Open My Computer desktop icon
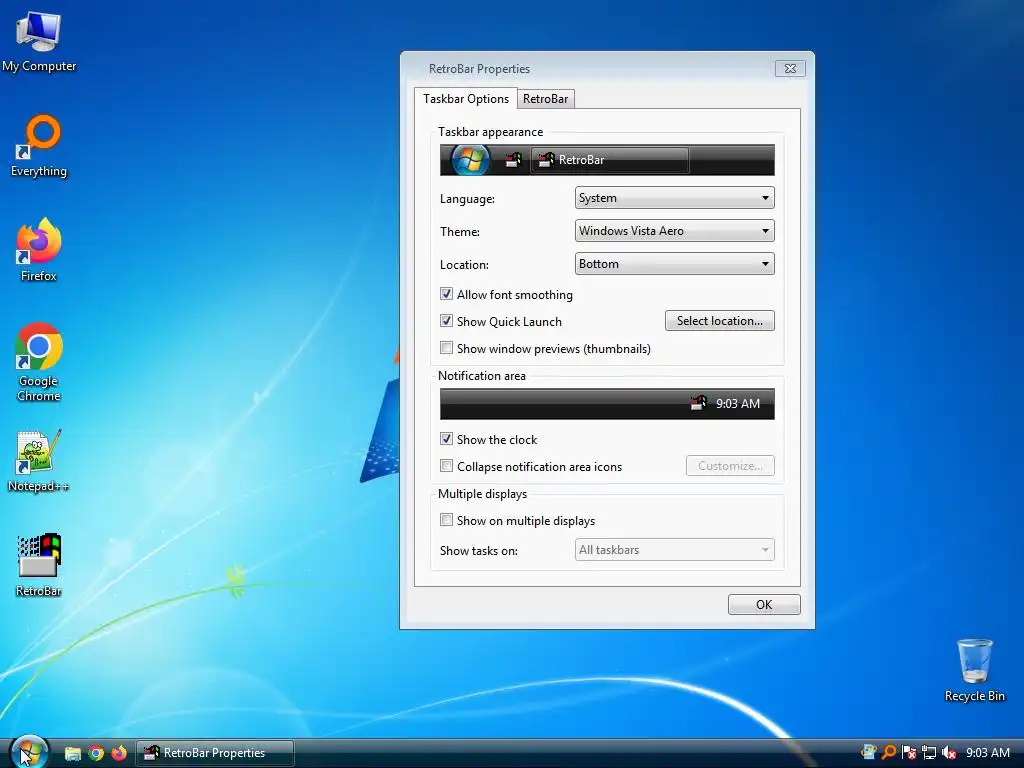Image resolution: width=1024 pixels, height=768 pixels. 39,41
